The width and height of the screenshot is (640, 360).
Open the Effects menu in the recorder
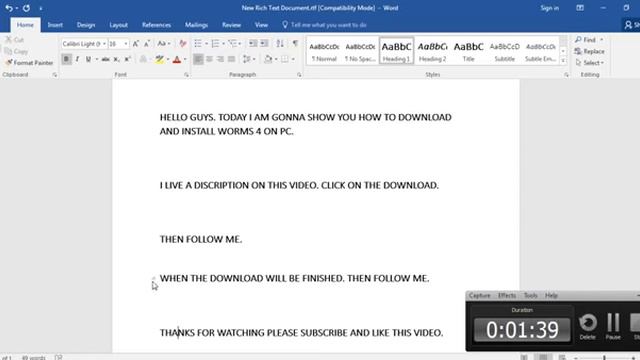point(507,295)
